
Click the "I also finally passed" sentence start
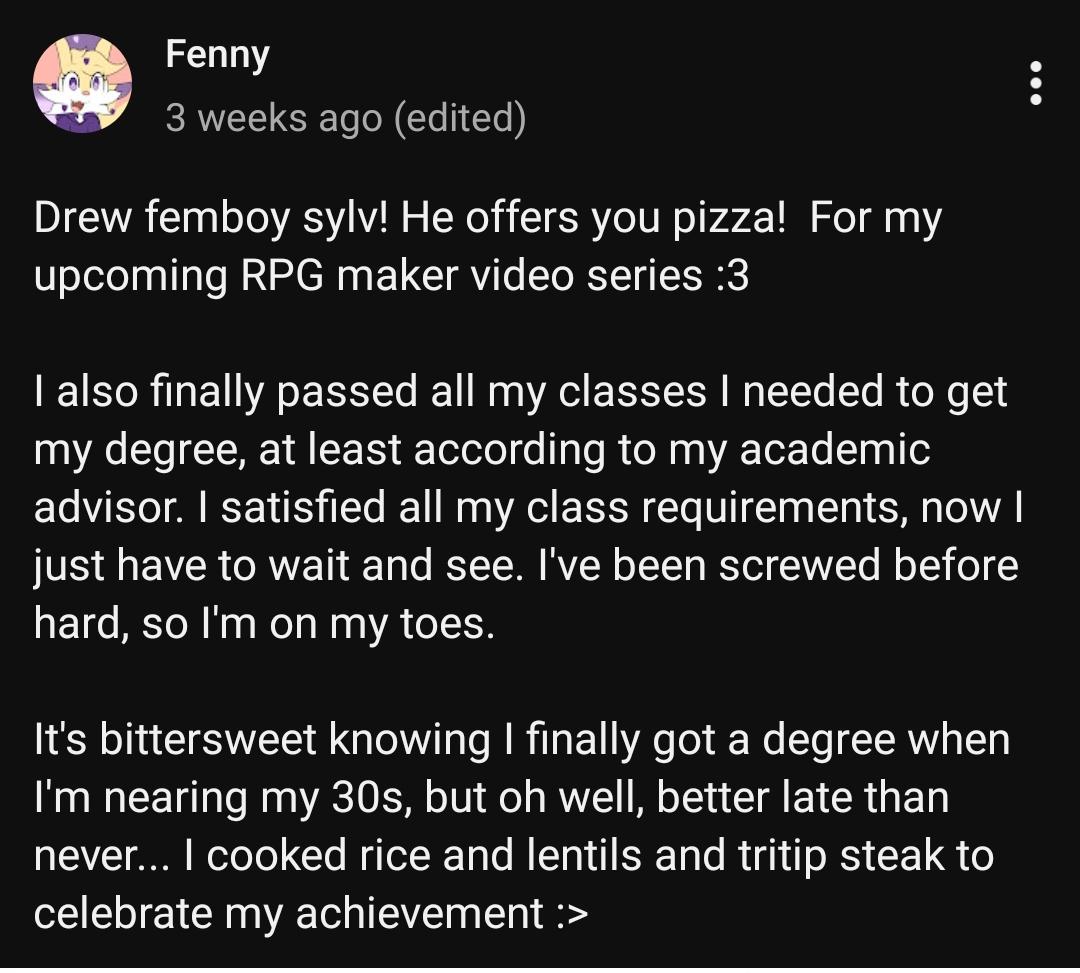[x=218, y=392]
